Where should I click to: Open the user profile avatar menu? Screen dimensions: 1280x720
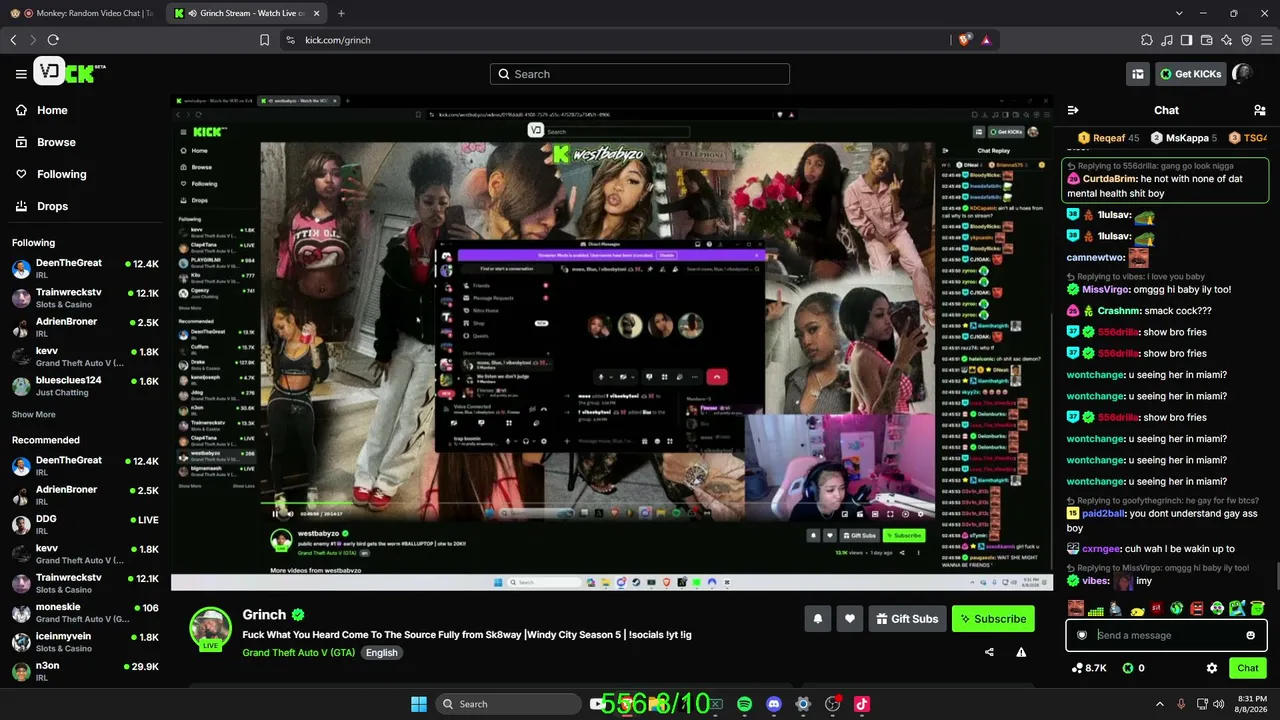(x=1242, y=73)
